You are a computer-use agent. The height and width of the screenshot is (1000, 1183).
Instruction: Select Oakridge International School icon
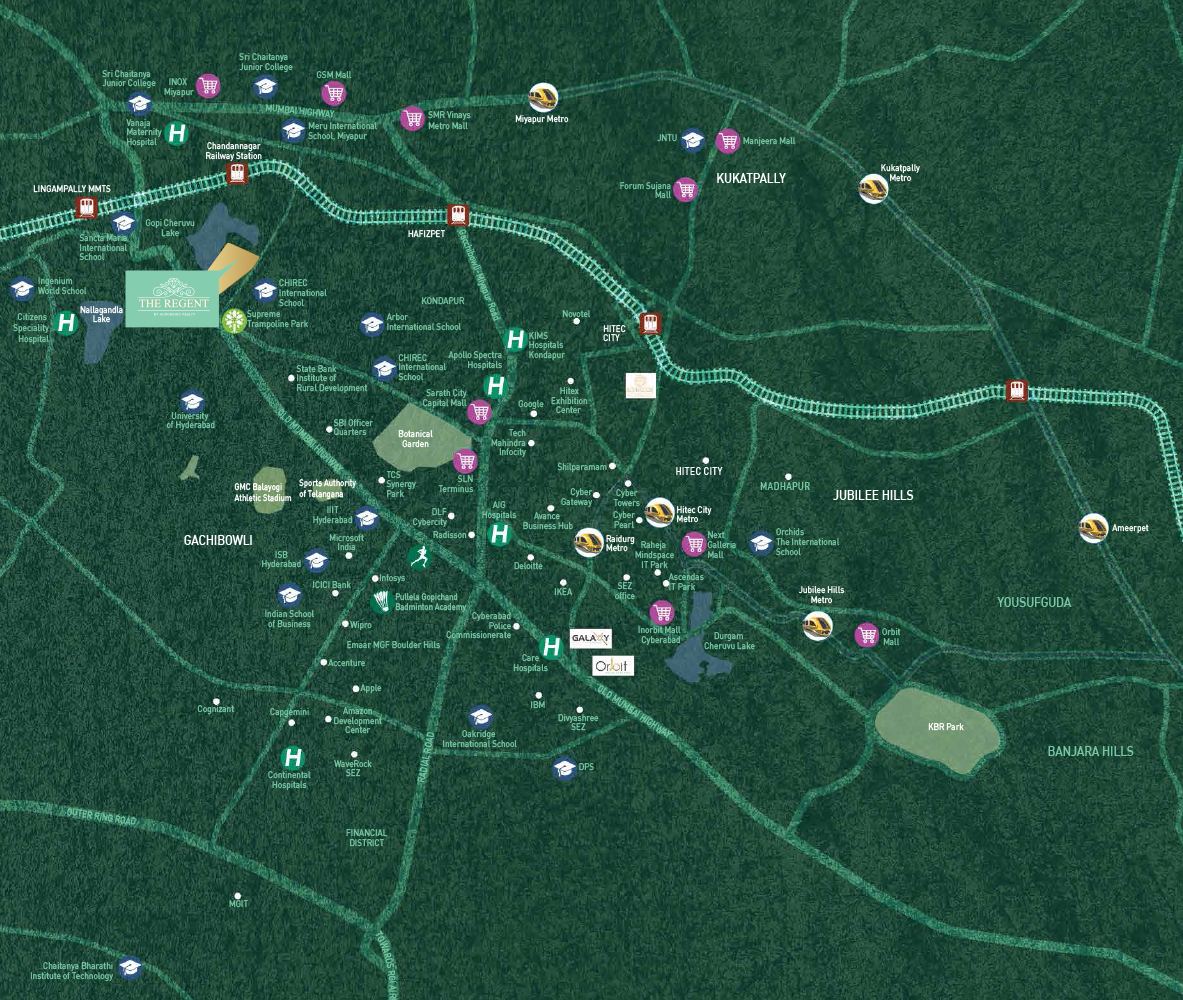481,717
